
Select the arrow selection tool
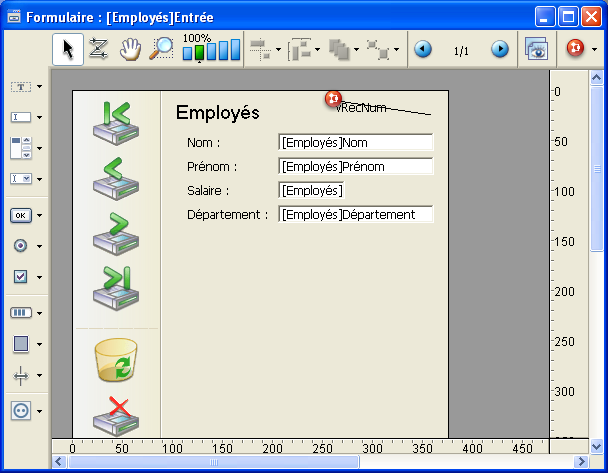pyautogui.click(x=67, y=50)
